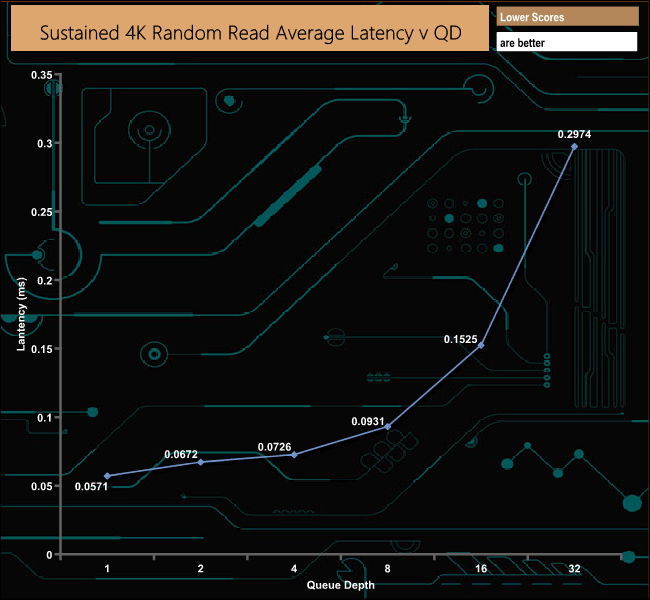This screenshot has width=650, height=600.
Task: Click the y-axis tick label 0.3
Action: pos(45,143)
